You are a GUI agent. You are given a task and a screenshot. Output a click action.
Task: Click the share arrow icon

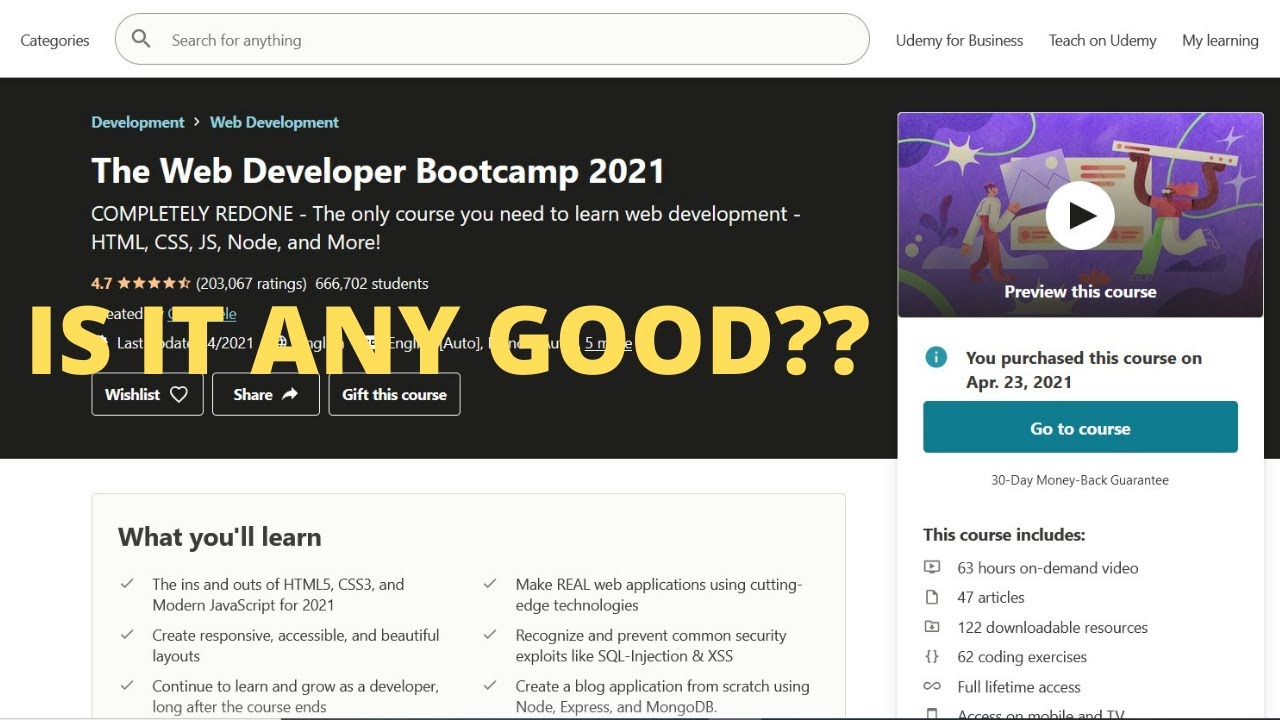290,394
